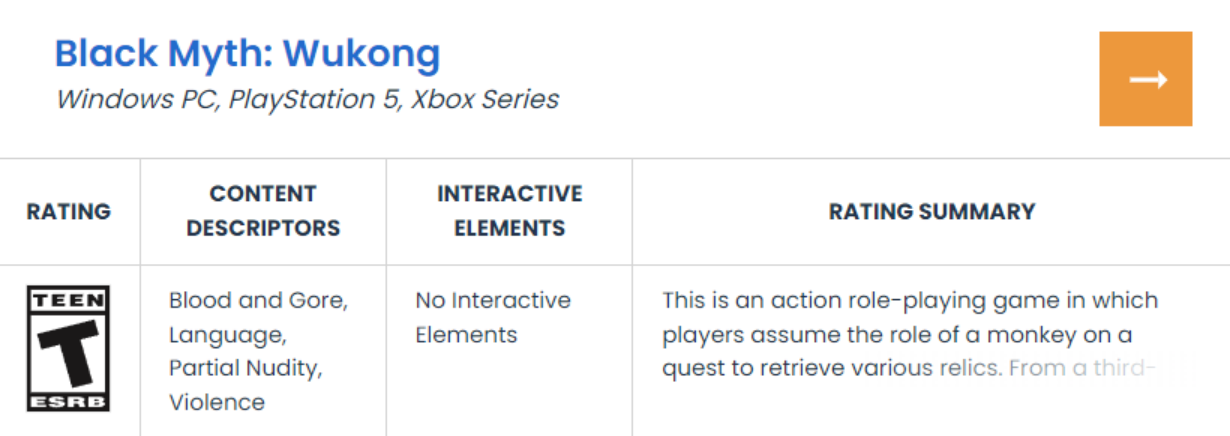Open the Black Myth: Wukong title link
This screenshot has width=1230, height=436.
pos(247,53)
